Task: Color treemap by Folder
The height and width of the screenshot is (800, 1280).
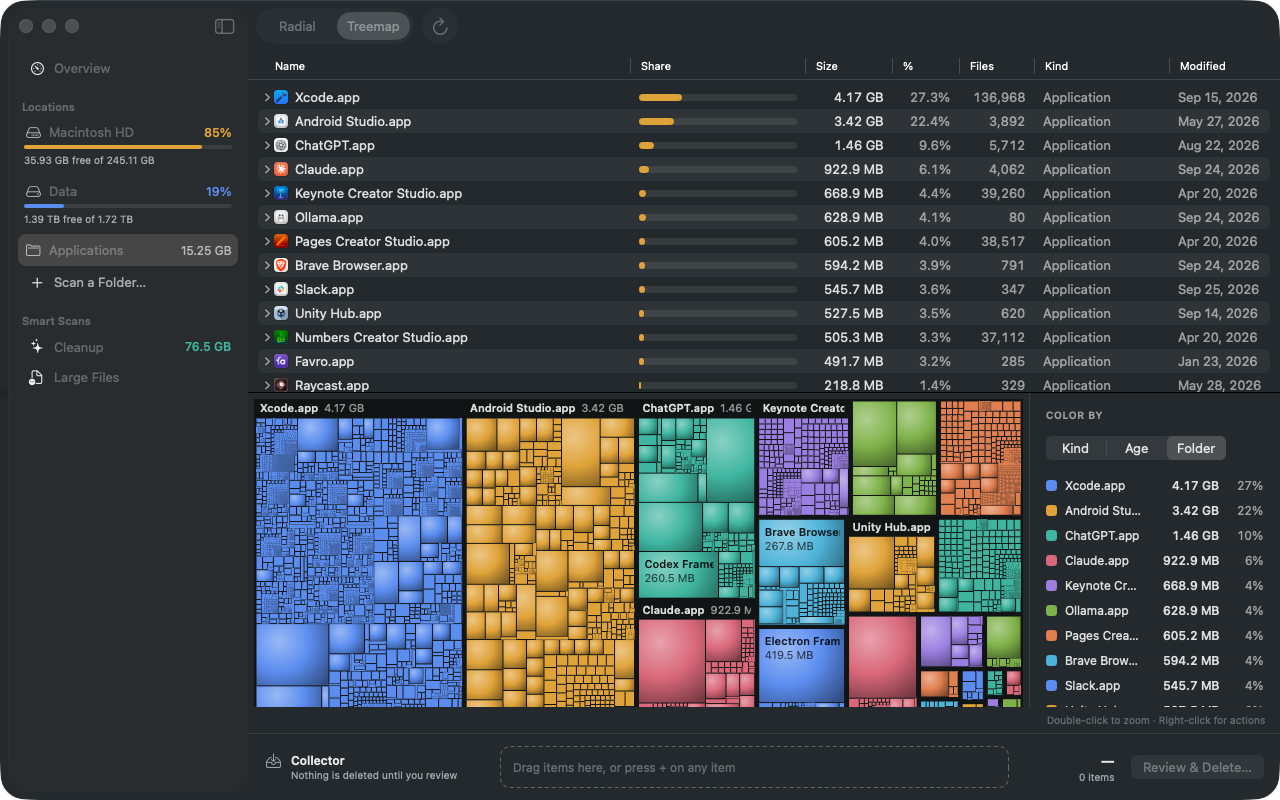Action: coord(1196,448)
